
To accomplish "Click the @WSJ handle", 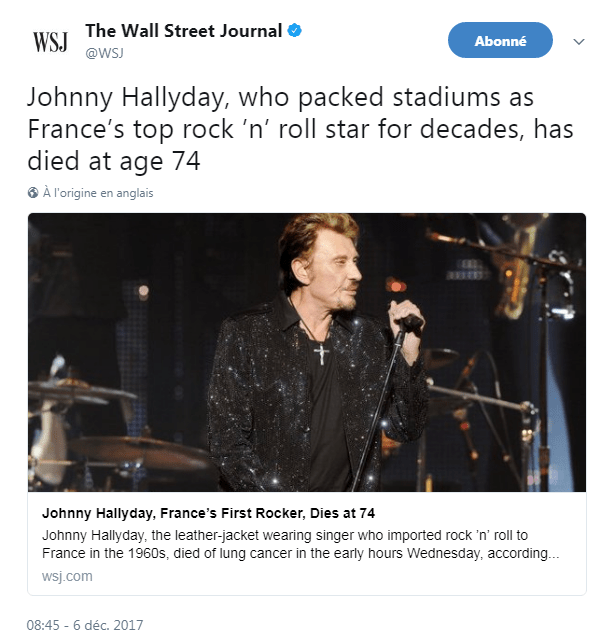I will click(x=105, y=53).
